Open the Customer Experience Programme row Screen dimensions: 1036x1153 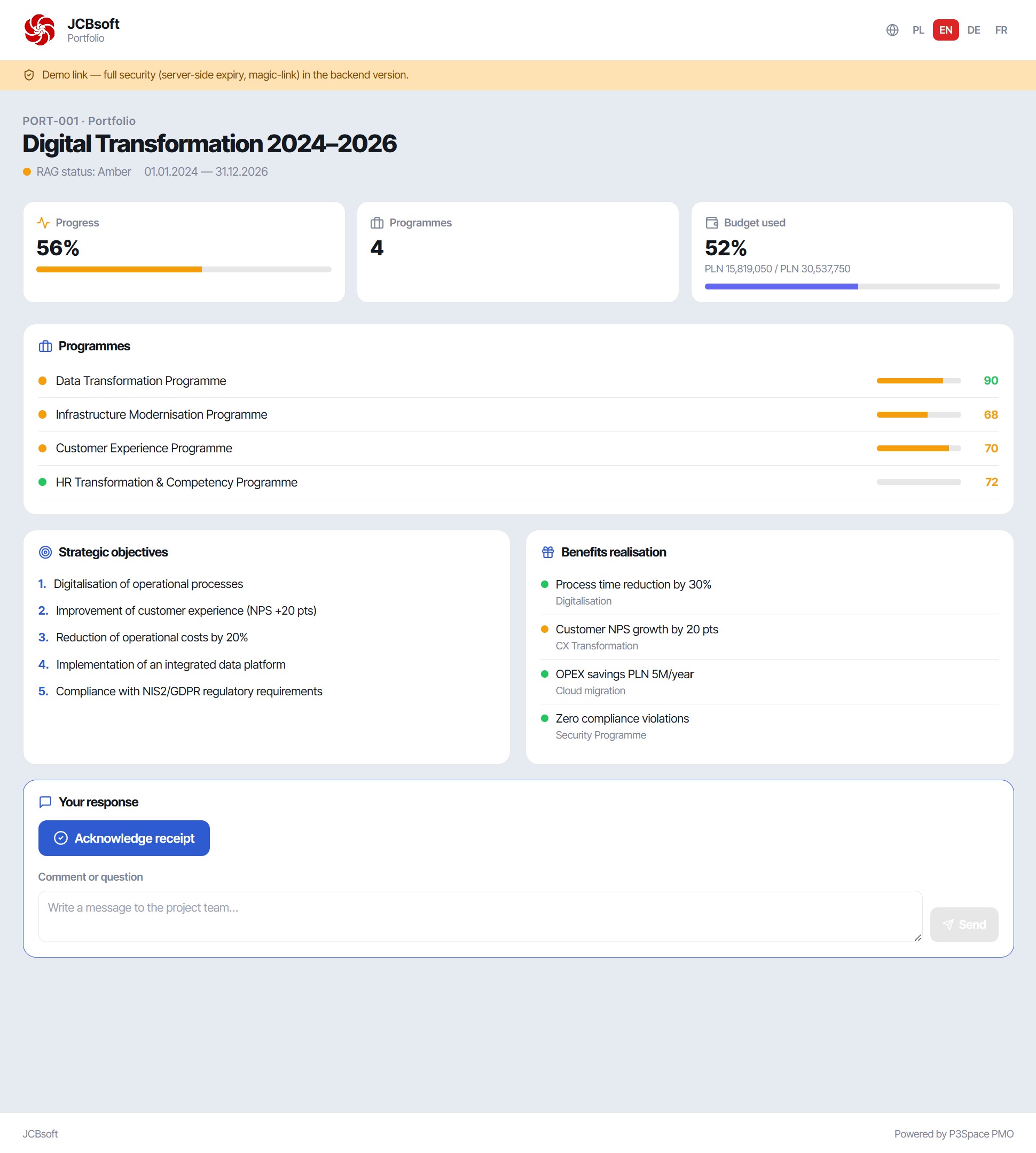point(518,449)
